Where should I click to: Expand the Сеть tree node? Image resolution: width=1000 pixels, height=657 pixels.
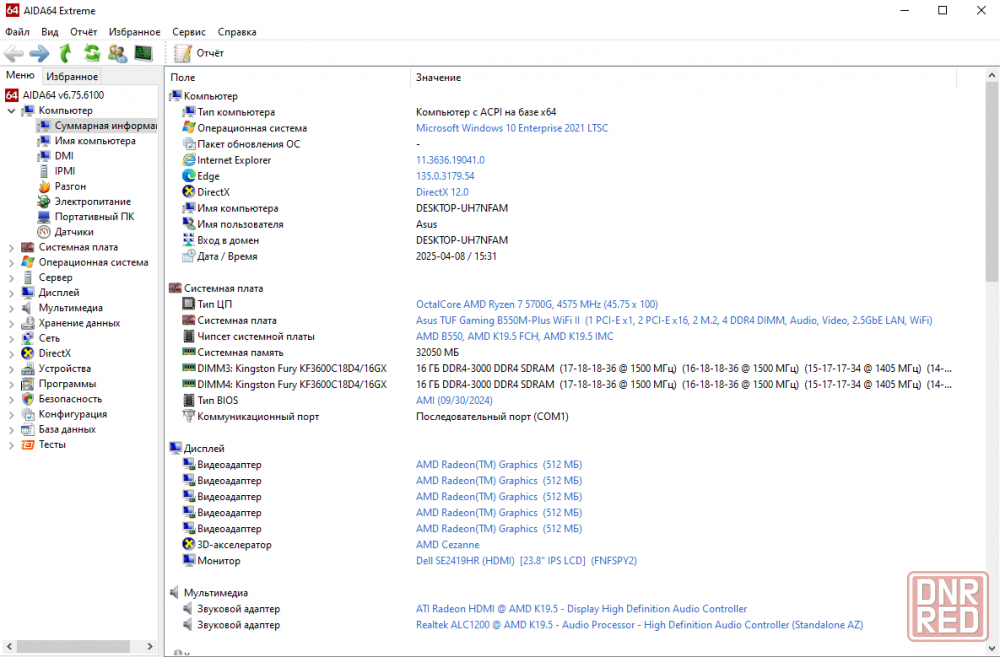(x=11, y=339)
